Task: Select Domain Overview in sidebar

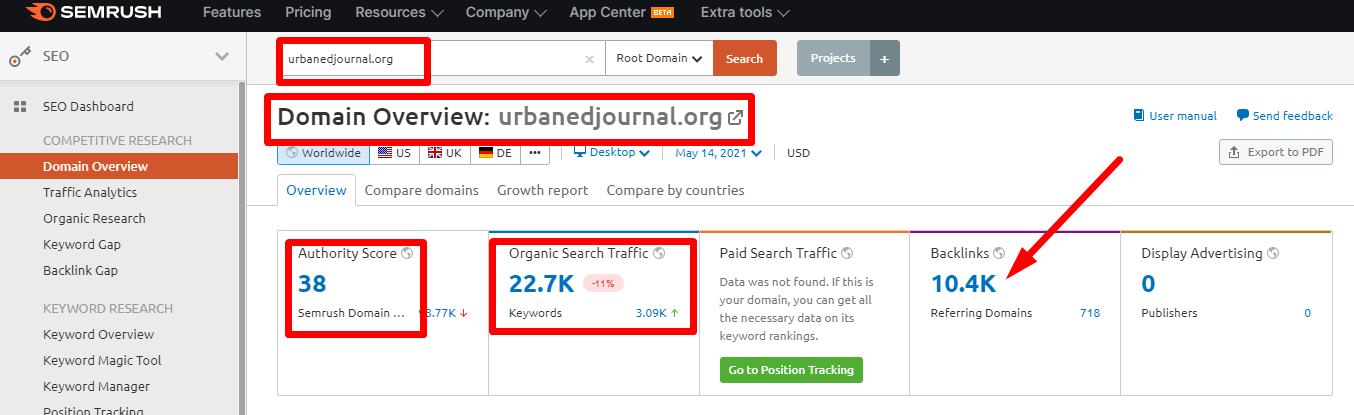Action: coord(119,166)
